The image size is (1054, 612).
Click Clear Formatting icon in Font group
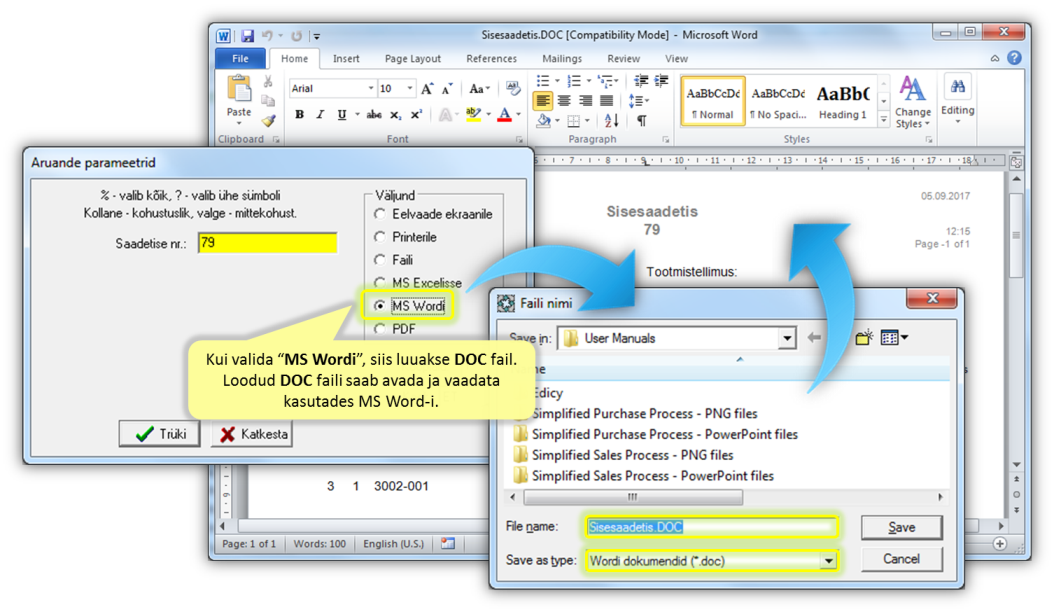point(513,89)
